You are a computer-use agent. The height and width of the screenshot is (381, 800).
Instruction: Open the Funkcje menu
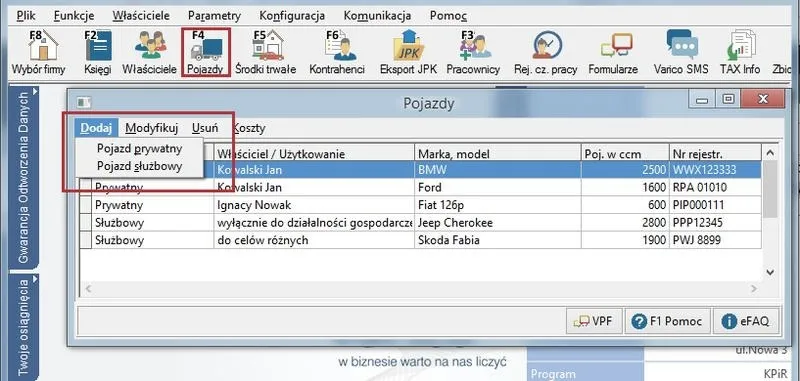[x=74, y=16]
